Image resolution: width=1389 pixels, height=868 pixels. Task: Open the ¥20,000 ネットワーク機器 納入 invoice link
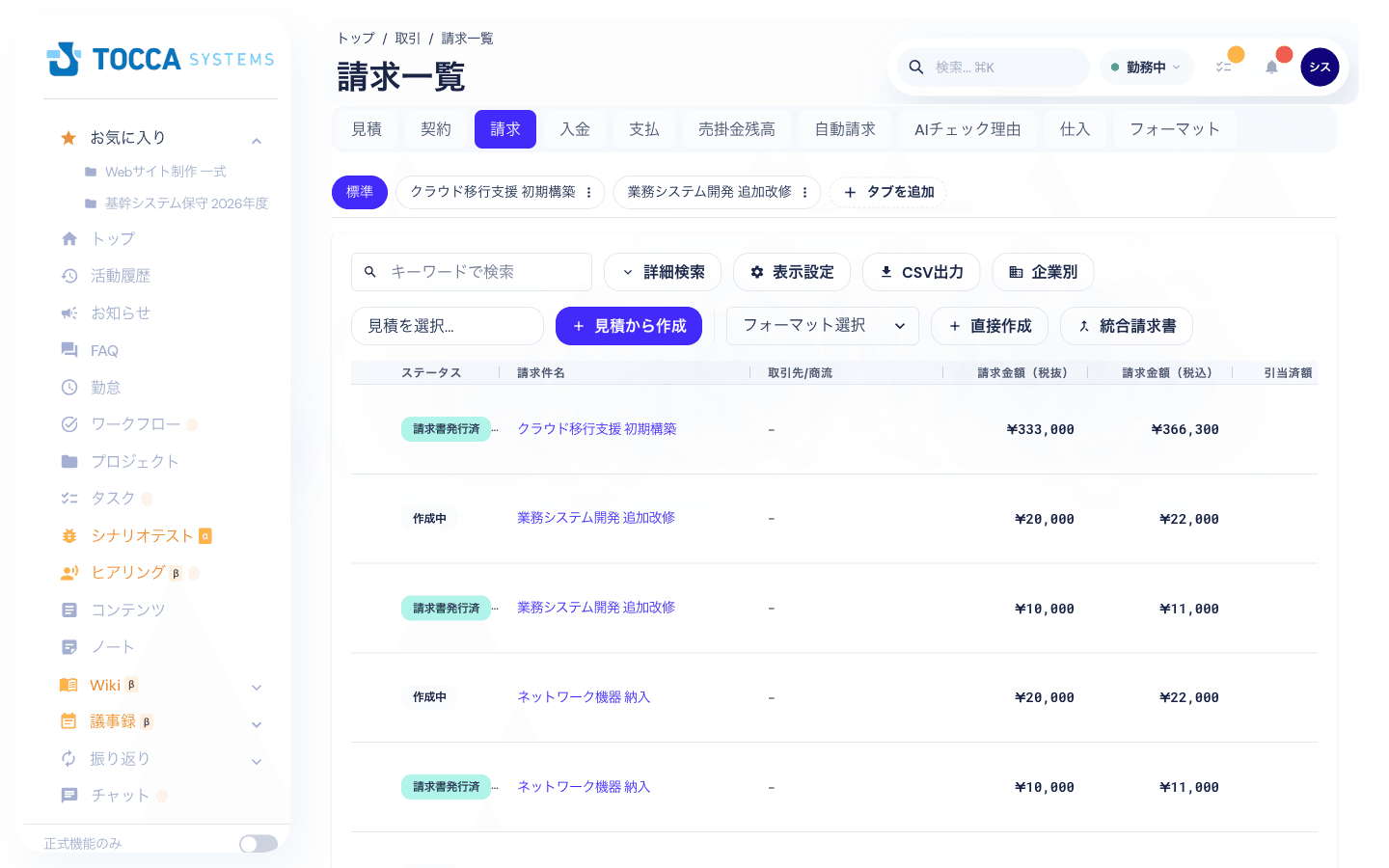584,697
